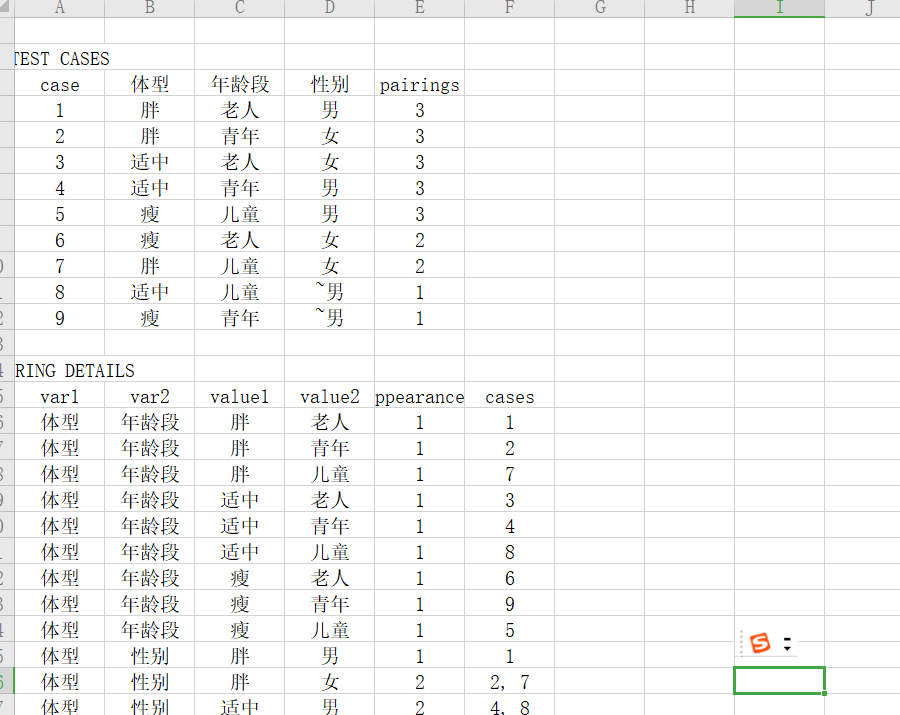Click the 'ppearance' header cell
Screen dimensions: 900x715
(x=420, y=397)
